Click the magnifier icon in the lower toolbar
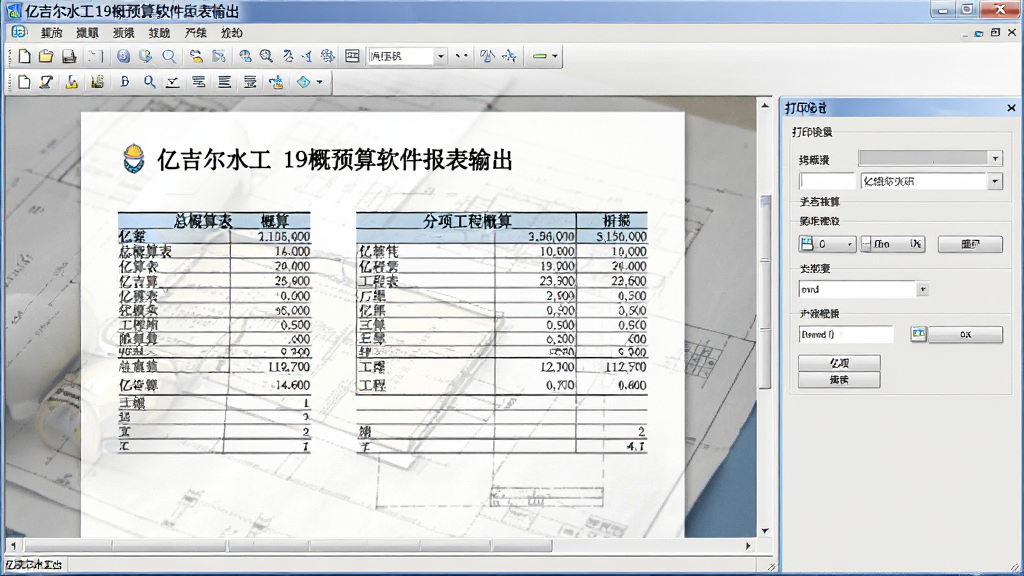The width and height of the screenshot is (1024, 576). tap(150, 82)
